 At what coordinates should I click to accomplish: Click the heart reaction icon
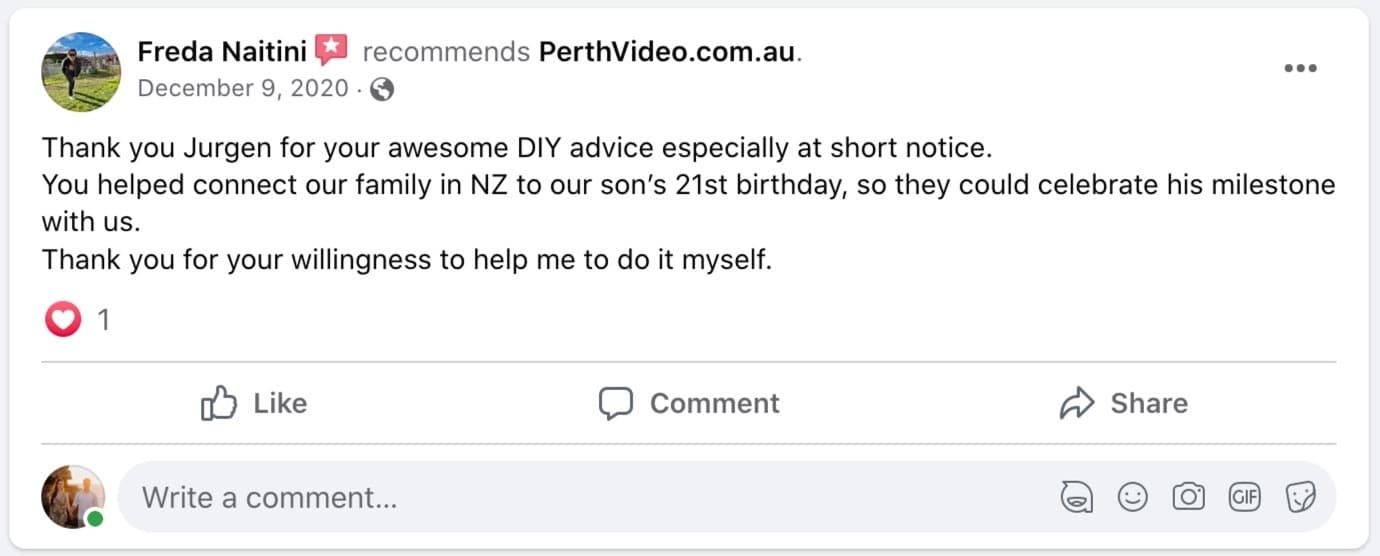(x=63, y=320)
